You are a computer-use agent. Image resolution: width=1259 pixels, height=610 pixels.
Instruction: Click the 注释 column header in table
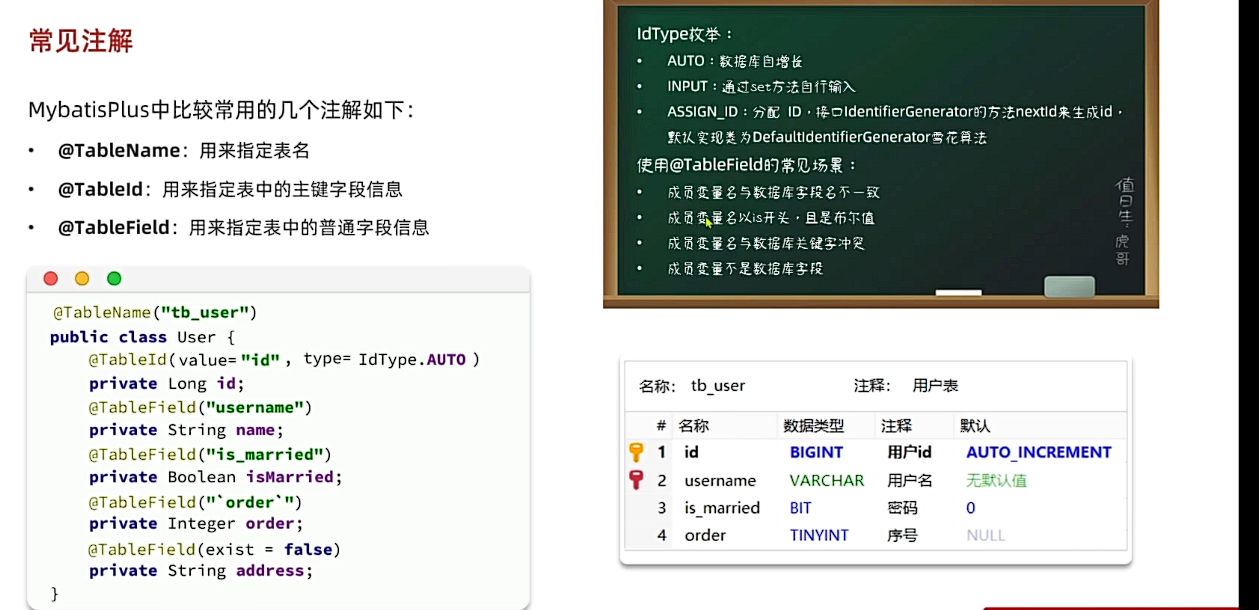click(896, 426)
